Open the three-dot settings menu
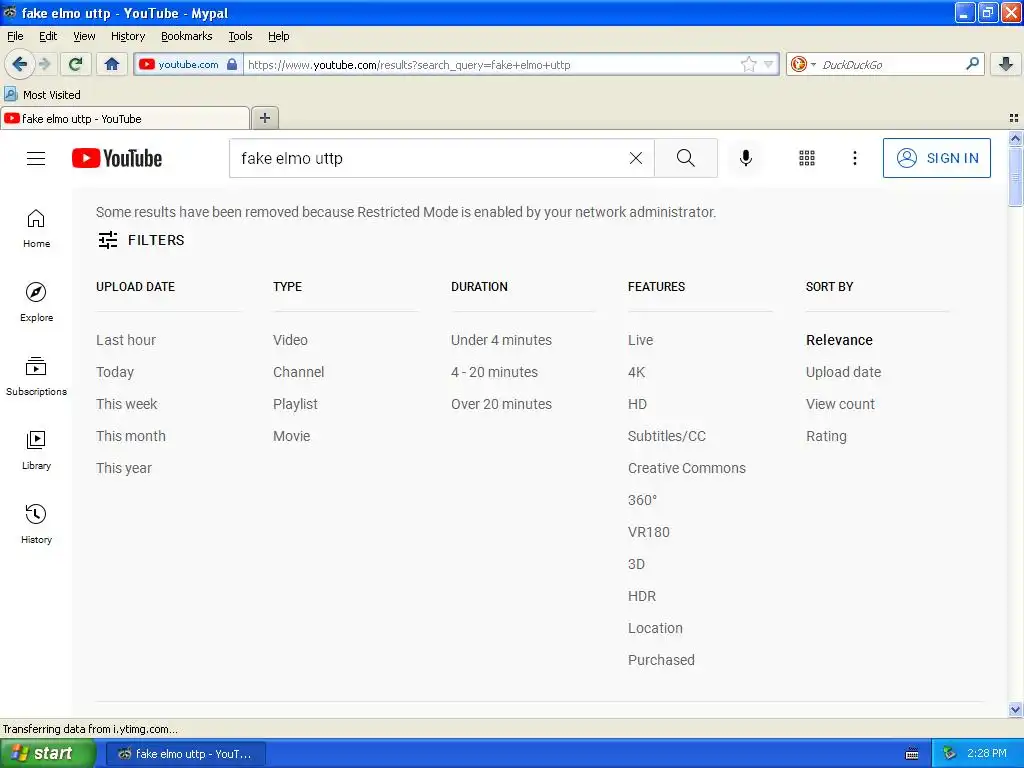This screenshot has width=1024, height=768. [854, 158]
